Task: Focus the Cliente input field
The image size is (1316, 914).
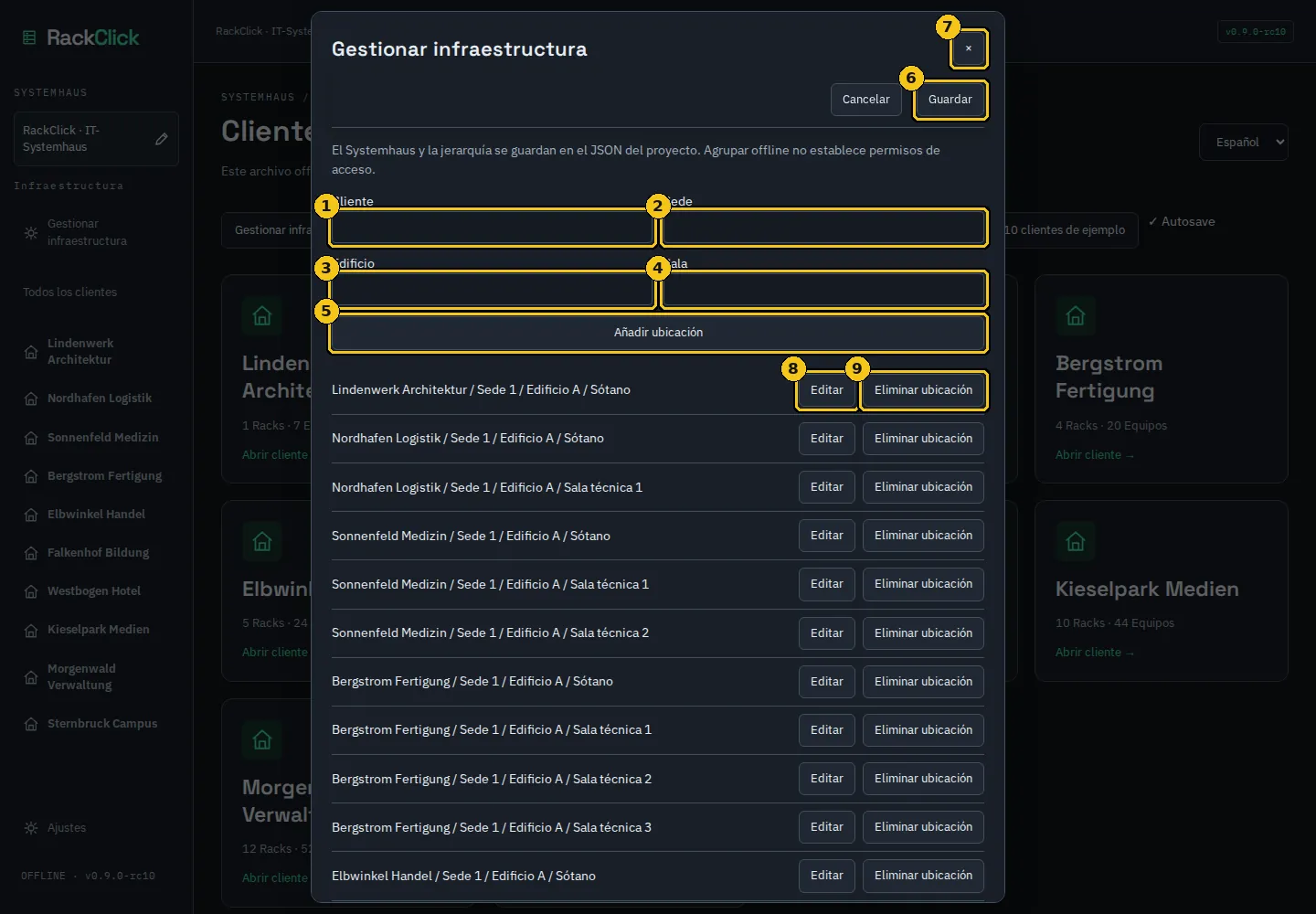Action: (493, 228)
